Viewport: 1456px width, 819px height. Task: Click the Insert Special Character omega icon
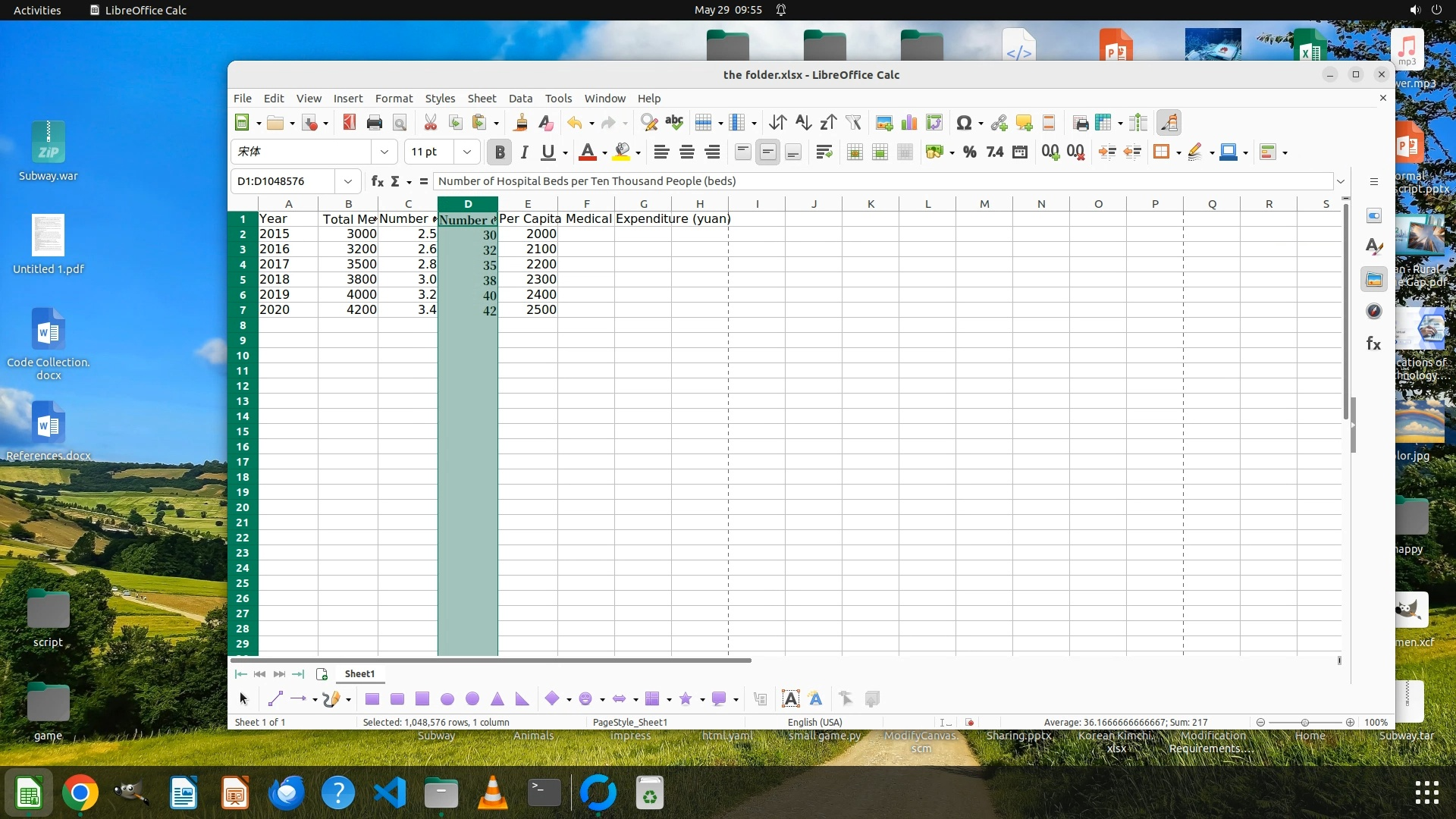[x=963, y=123]
